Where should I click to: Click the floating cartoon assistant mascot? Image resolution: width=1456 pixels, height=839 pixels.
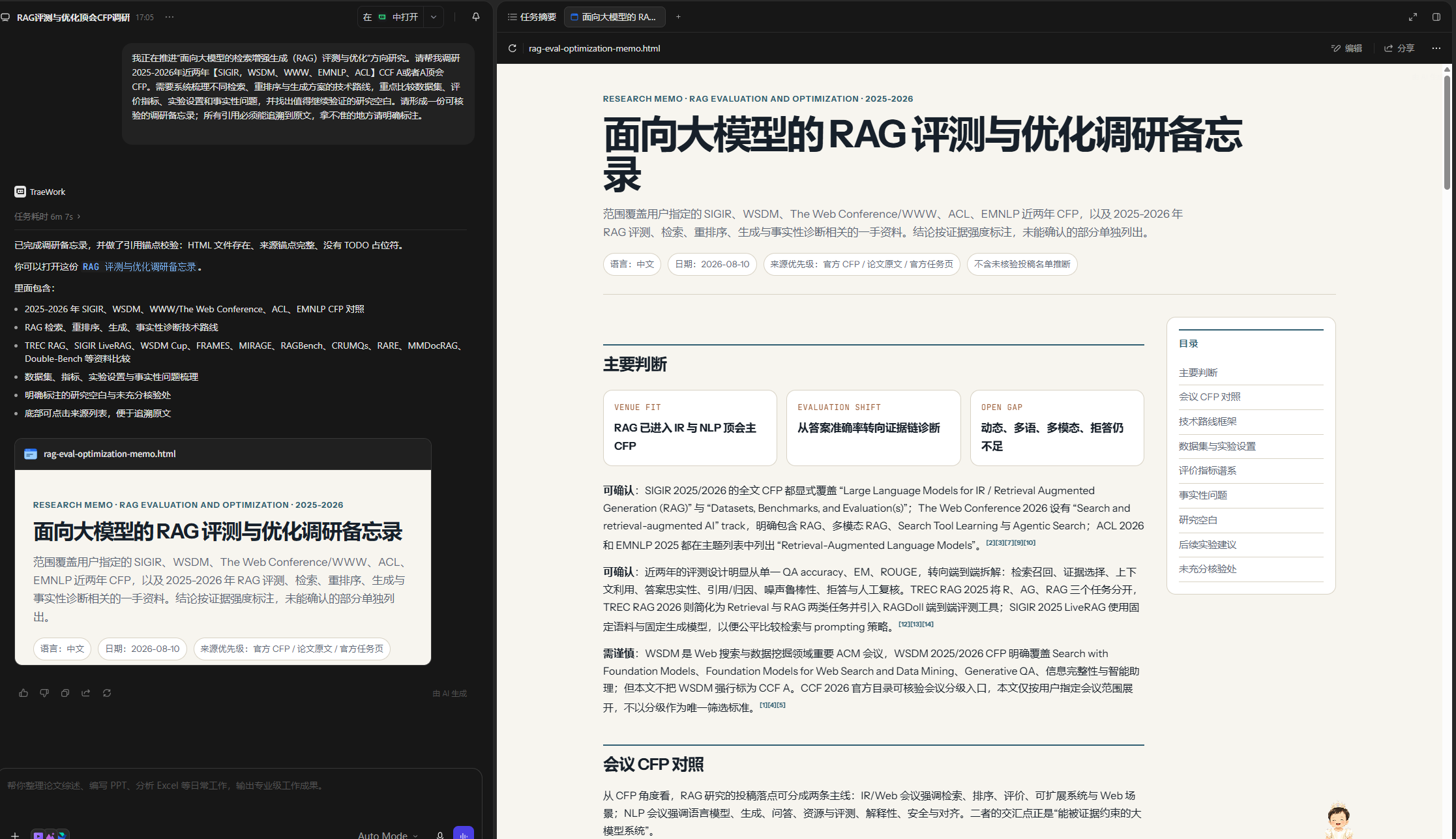coord(1339,820)
